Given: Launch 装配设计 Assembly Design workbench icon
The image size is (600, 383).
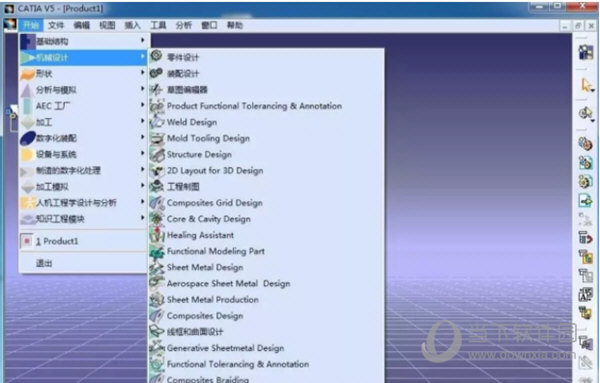Looking at the screenshot, I should (x=156, y=73).
